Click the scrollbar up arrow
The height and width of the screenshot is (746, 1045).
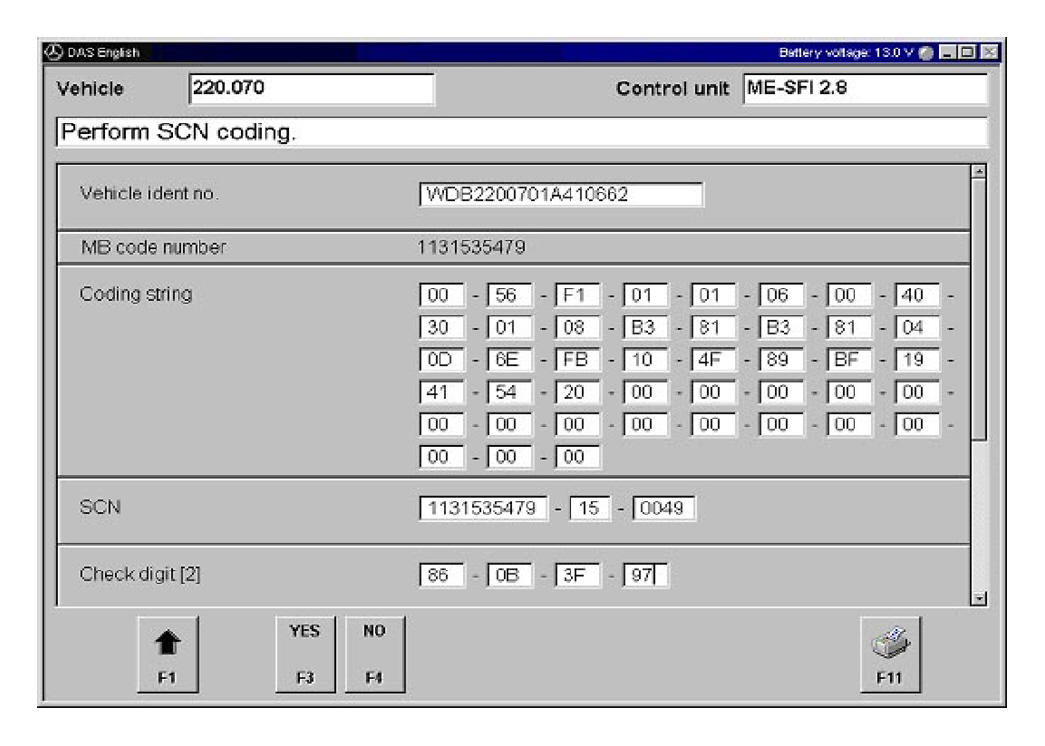coord(979,172)
